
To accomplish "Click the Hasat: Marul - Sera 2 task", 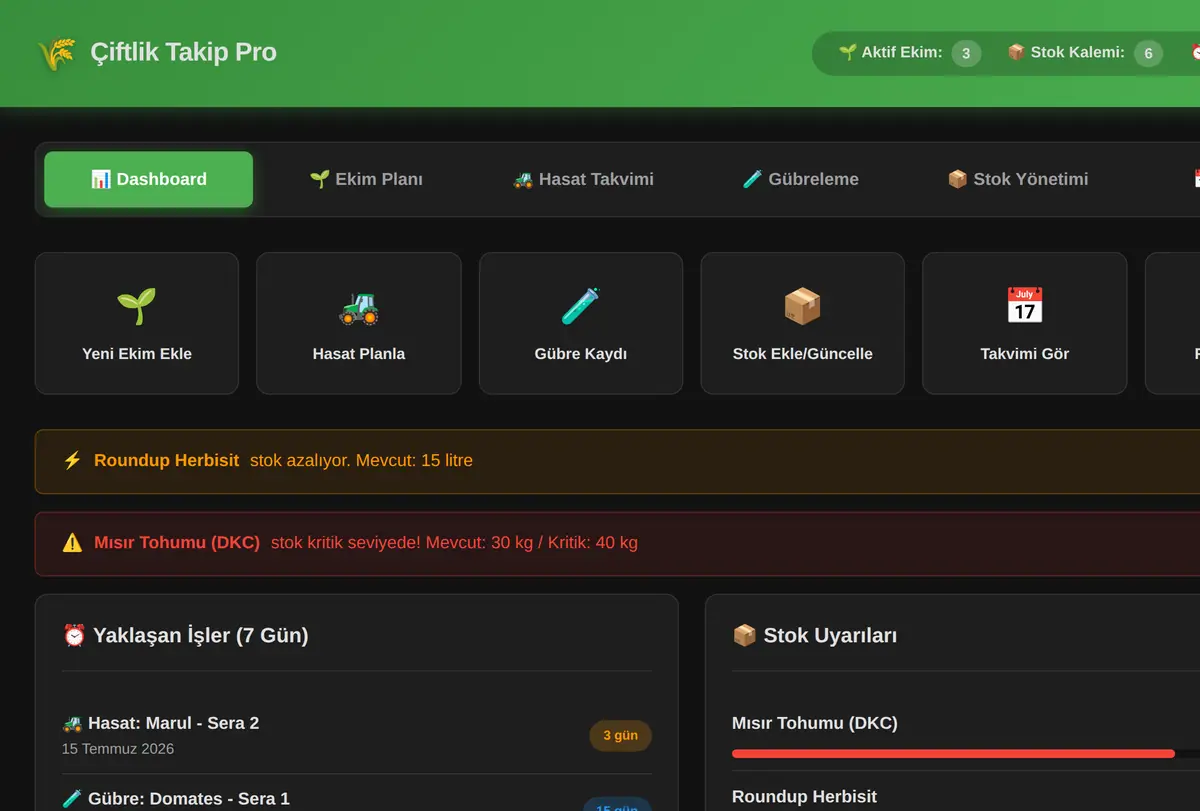I will tap(173, 723).
